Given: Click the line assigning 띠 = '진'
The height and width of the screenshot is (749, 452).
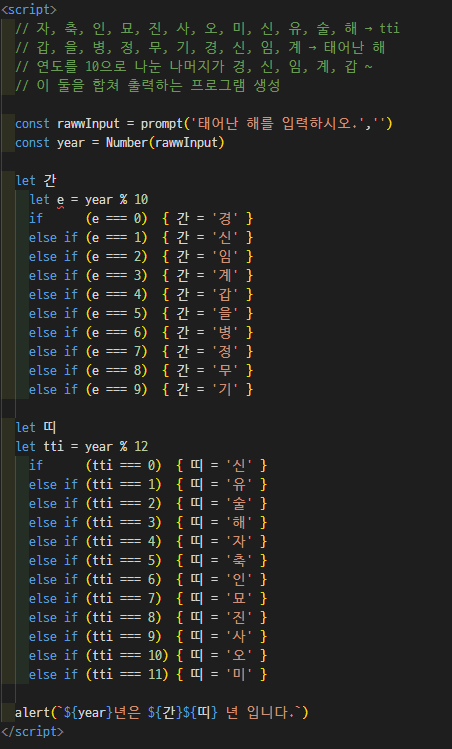Looking at the screenshot, I should coord(148,618).
